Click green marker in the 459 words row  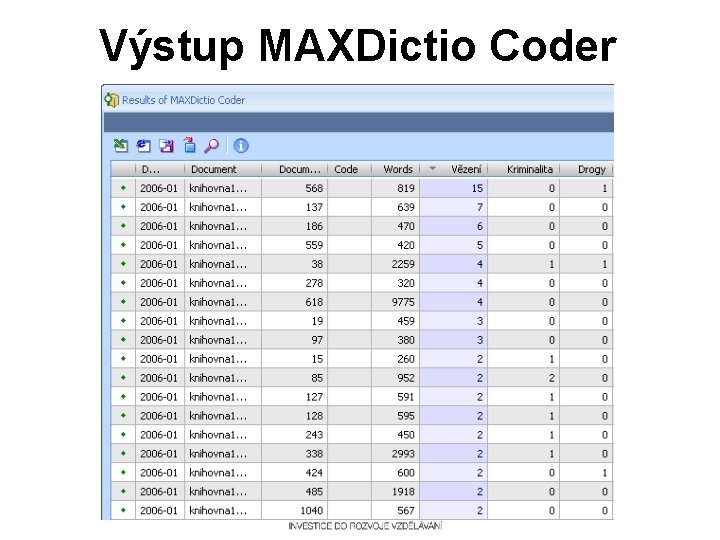123,321
